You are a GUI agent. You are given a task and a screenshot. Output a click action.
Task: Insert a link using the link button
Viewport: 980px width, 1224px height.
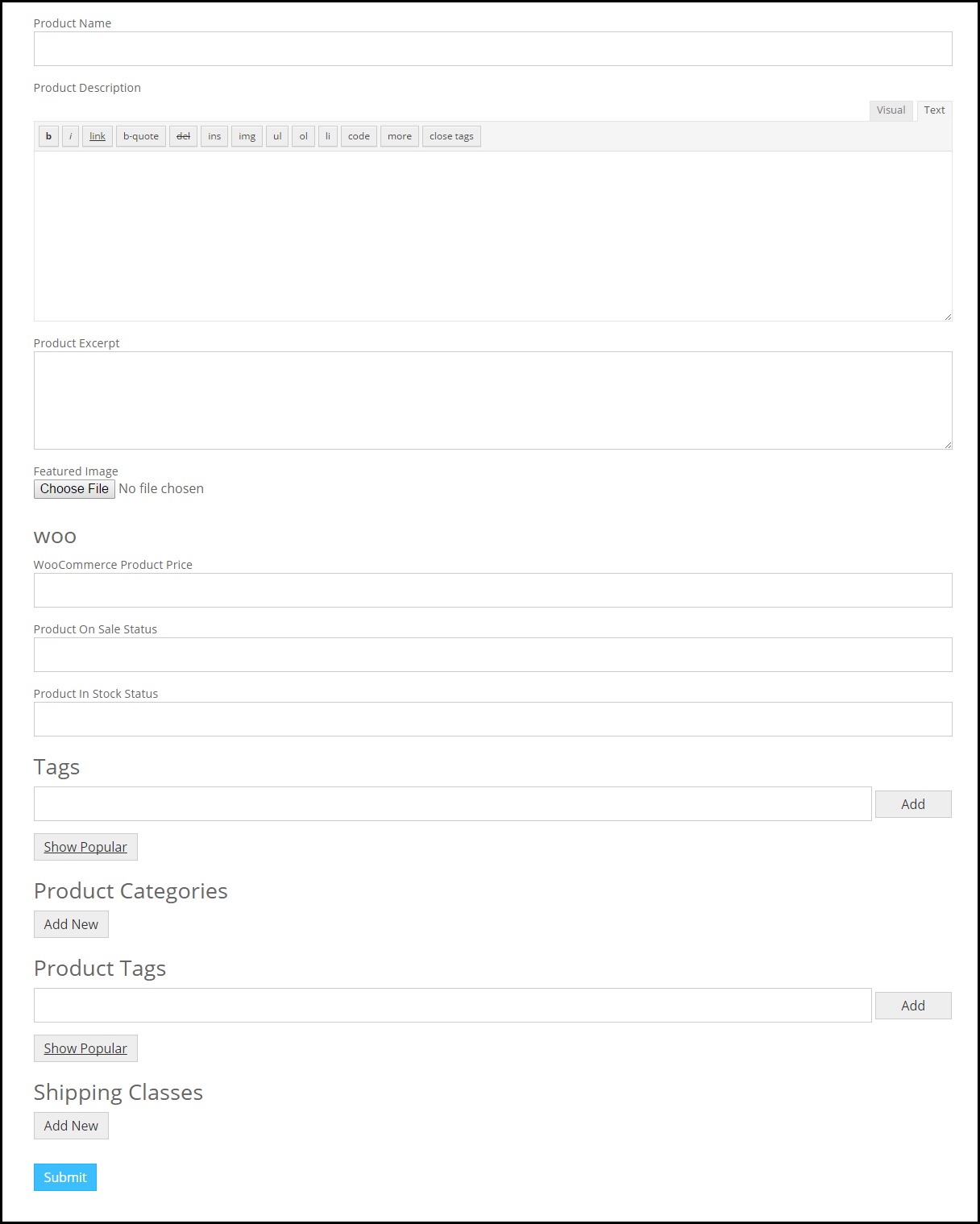[x=98, y=136]
